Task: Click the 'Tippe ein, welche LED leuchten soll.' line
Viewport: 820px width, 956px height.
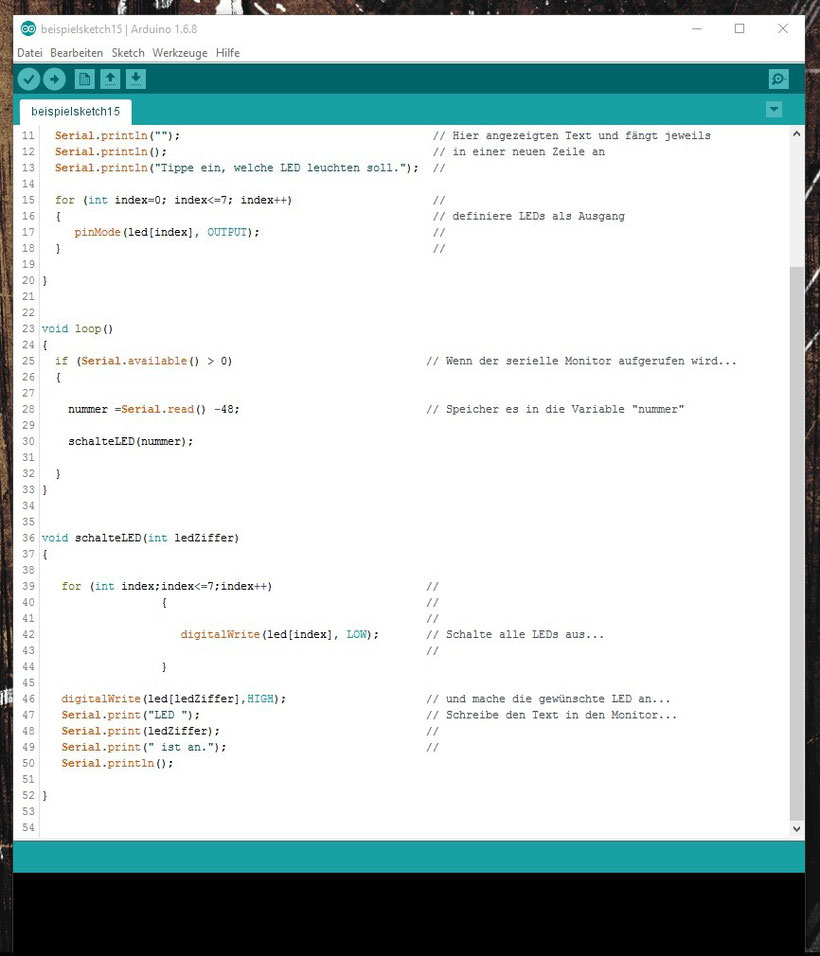Action: pyautogui.click(x=237, y=168)
